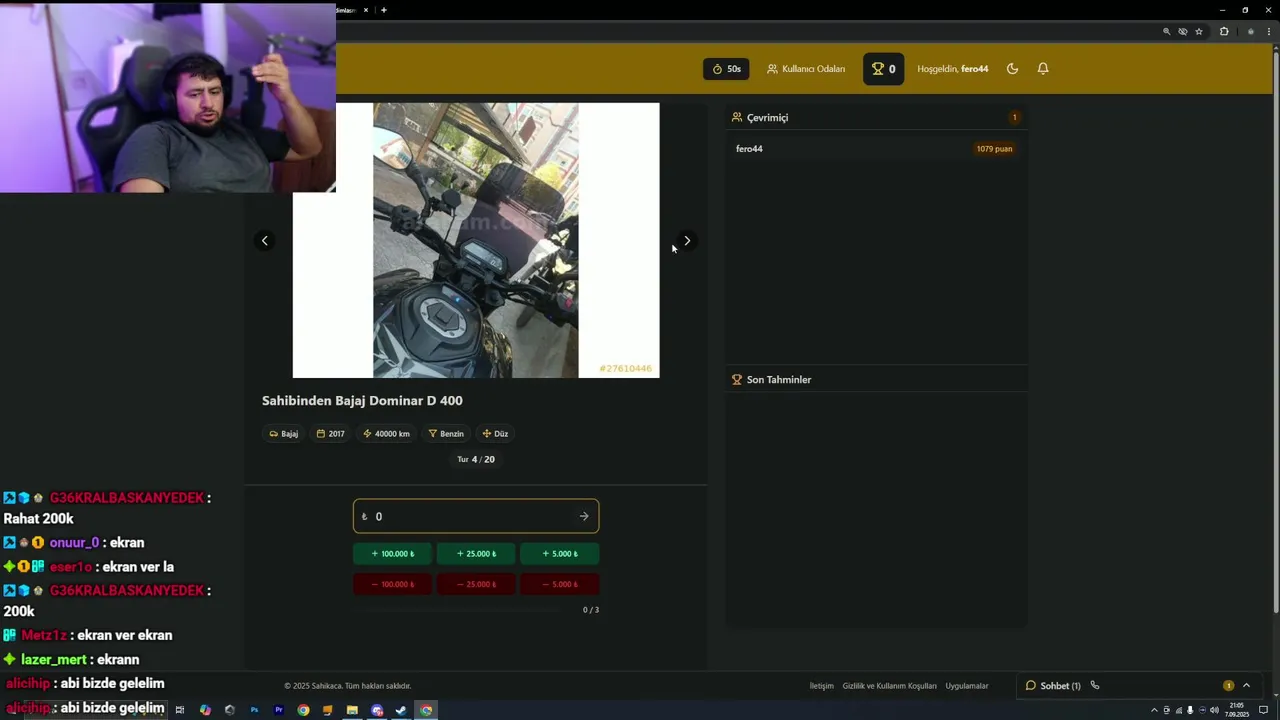Click the microphone tray icon
The width and height of the screenshot is (1280, 720).
[1190, 710]
